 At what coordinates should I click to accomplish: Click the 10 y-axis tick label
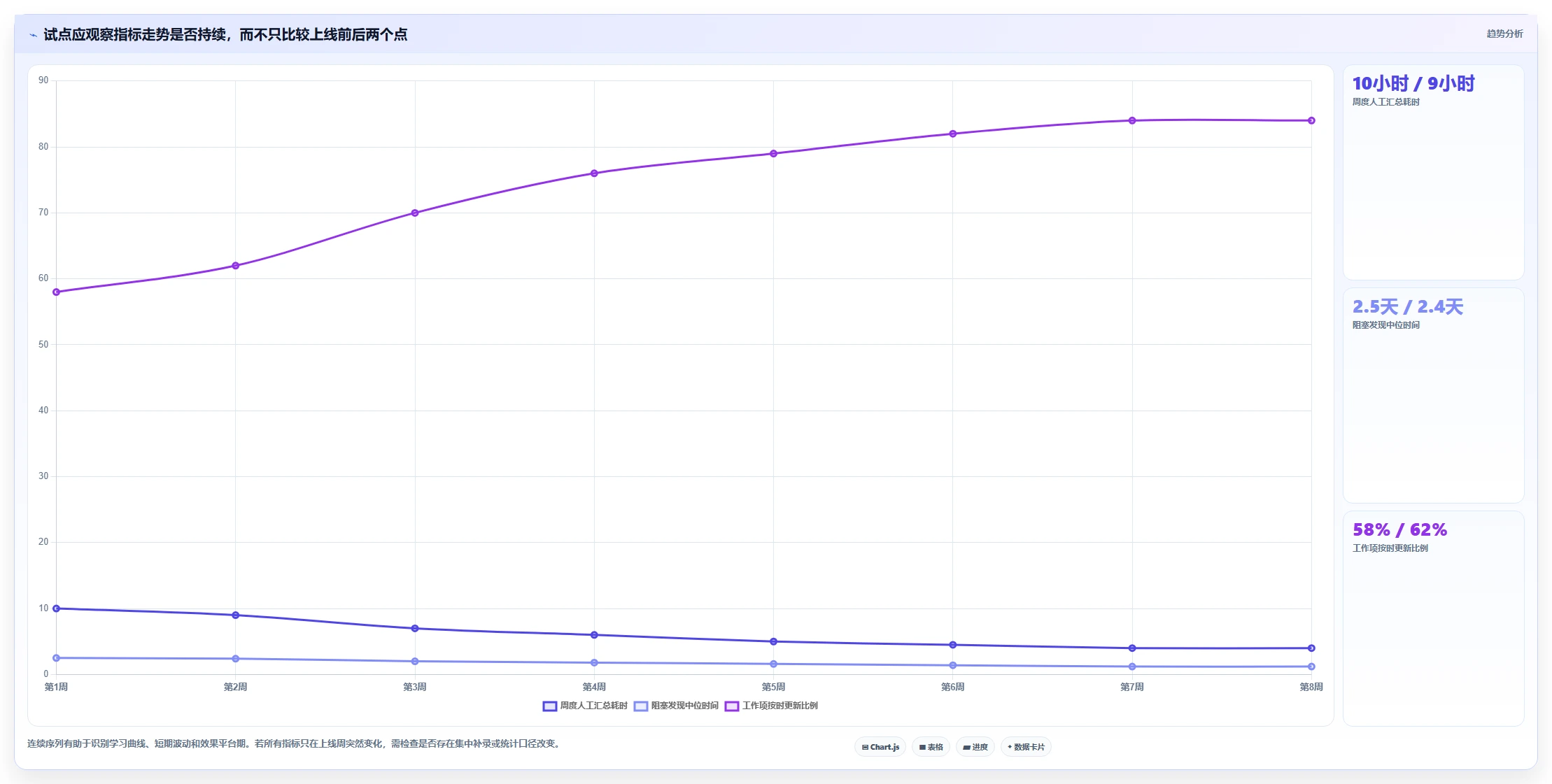pos(43,608)
